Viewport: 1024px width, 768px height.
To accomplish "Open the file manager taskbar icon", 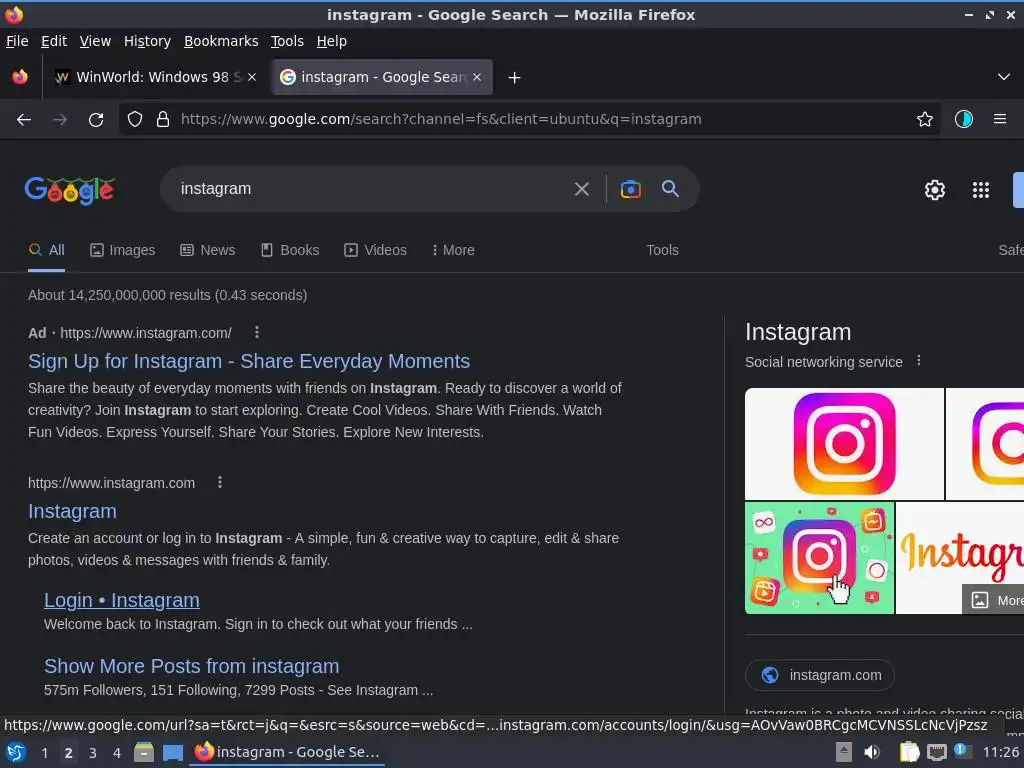I will [144, 752].
